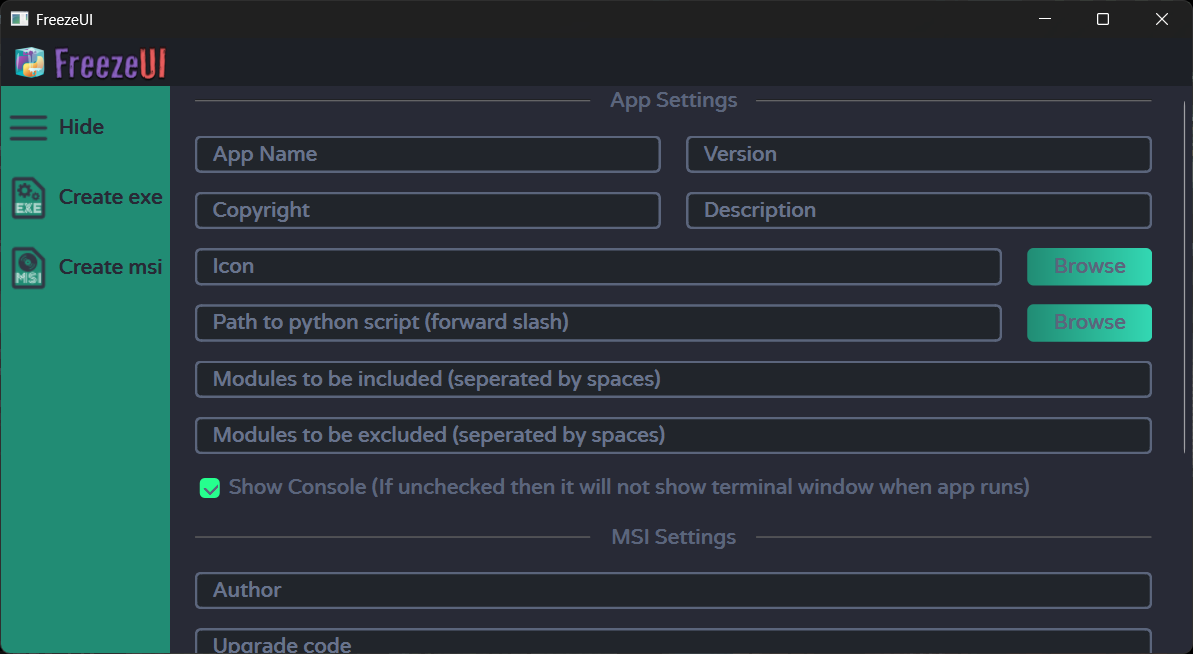Click the Create exe file icon
Viewport: 1193px width, 654px height.
28,198
